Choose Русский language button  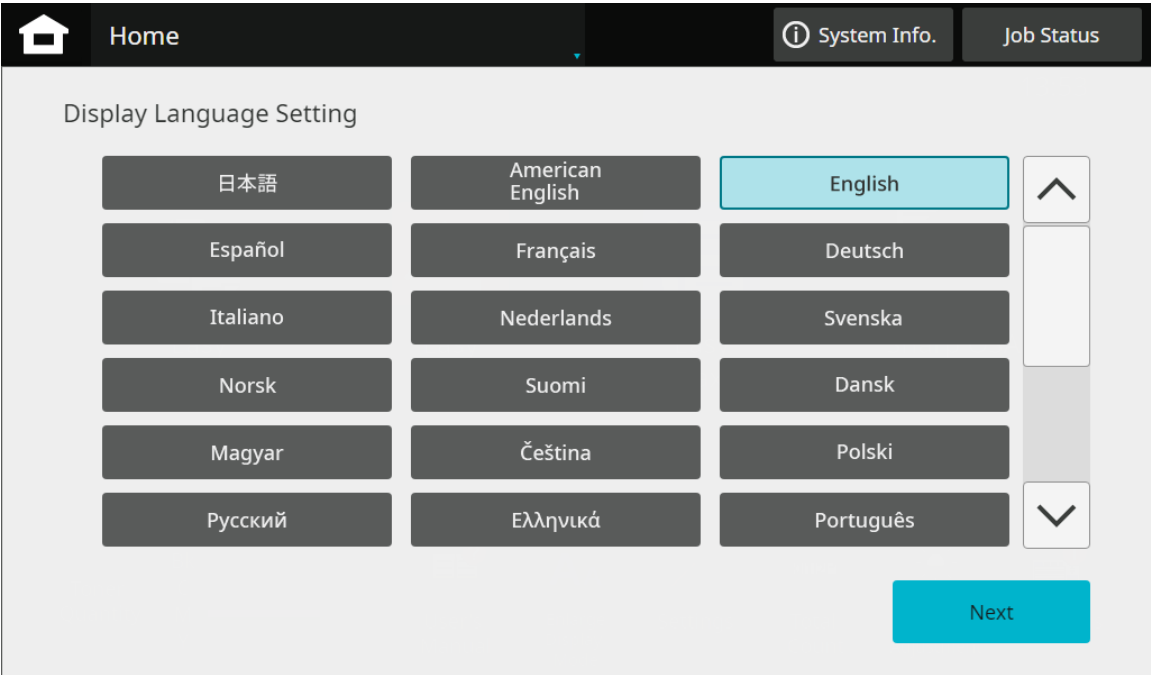click(x=247, y=520)
